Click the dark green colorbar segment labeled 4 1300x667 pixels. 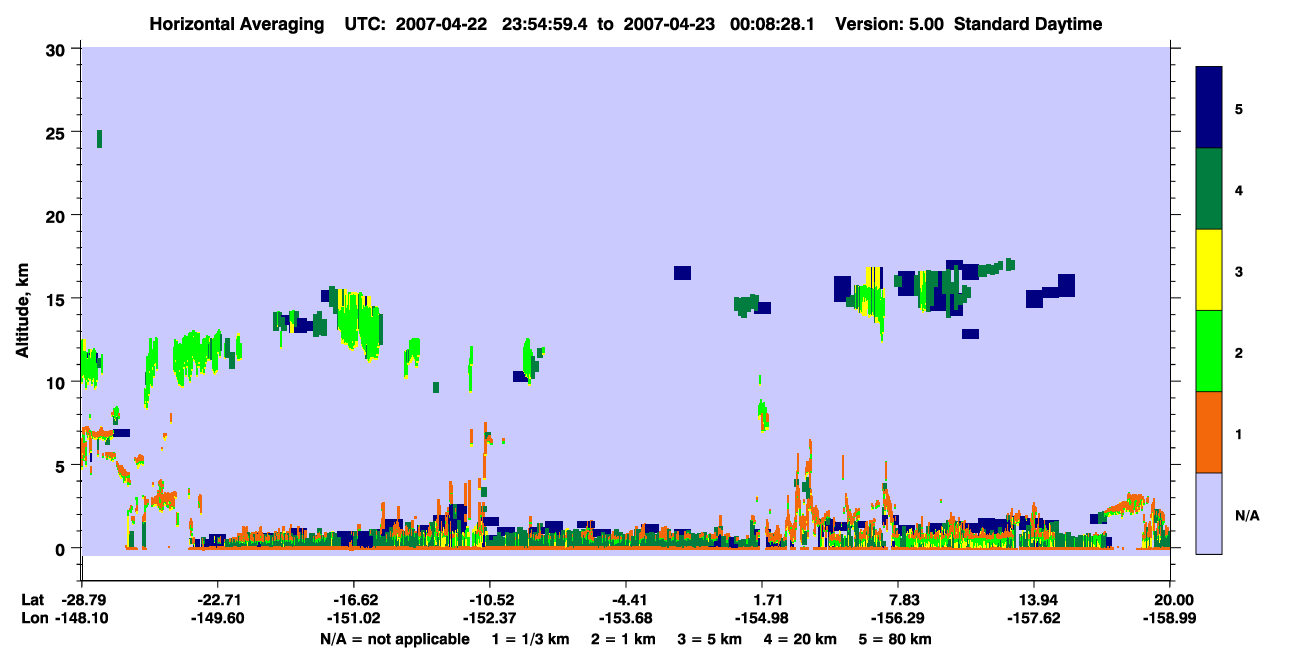point(1209,189)
